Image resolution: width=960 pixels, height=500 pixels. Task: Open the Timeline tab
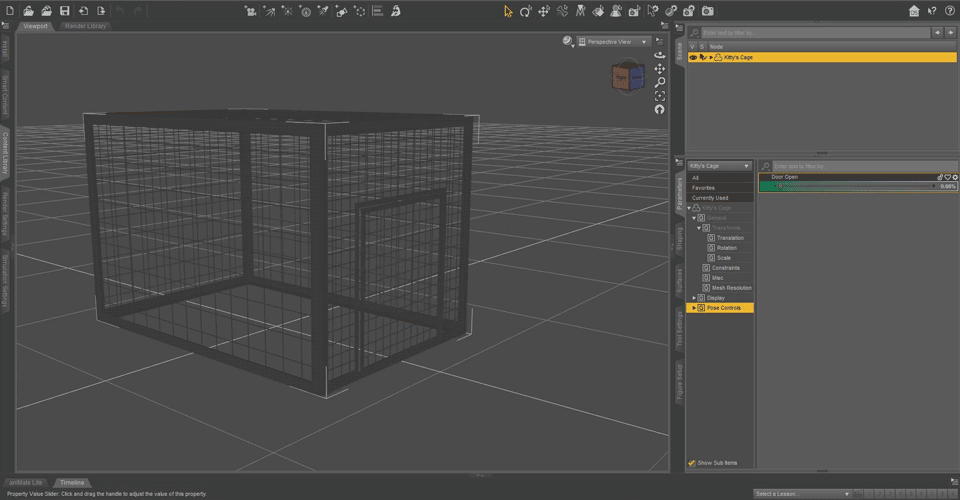click(71, 483)
